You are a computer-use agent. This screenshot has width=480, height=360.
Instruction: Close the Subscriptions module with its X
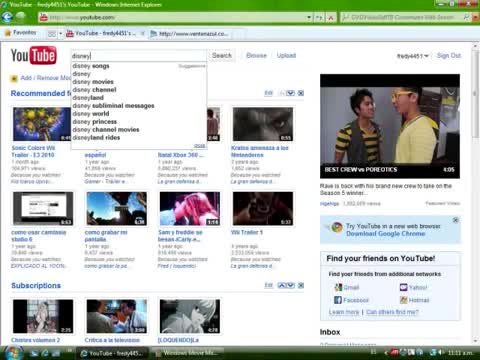coord(301,285)
